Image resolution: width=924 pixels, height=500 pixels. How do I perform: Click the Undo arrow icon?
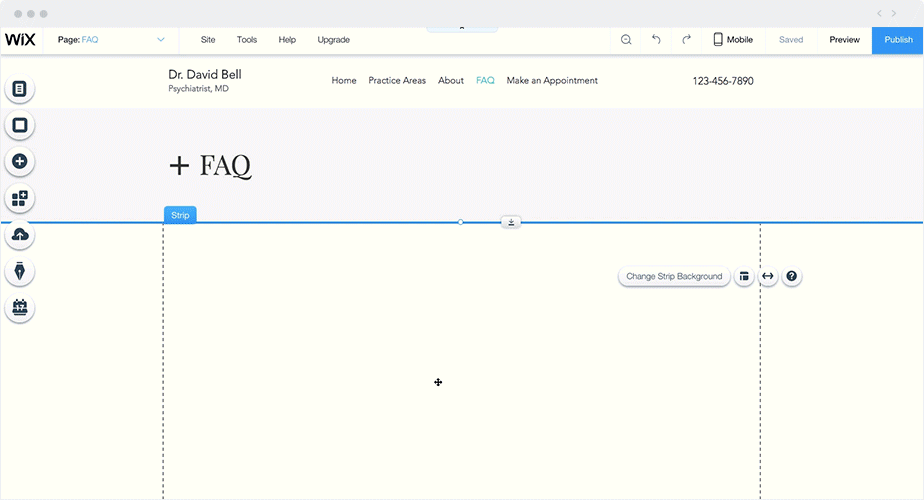(x=656, y=40)
